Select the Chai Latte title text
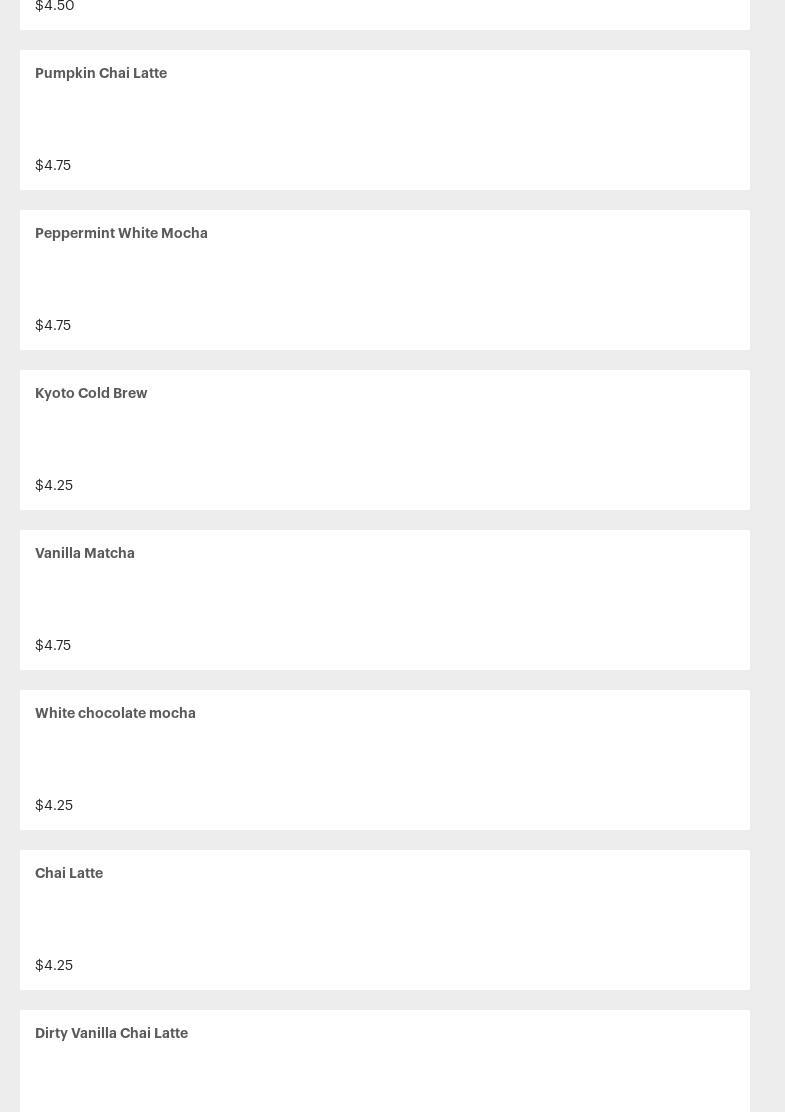 69,873
